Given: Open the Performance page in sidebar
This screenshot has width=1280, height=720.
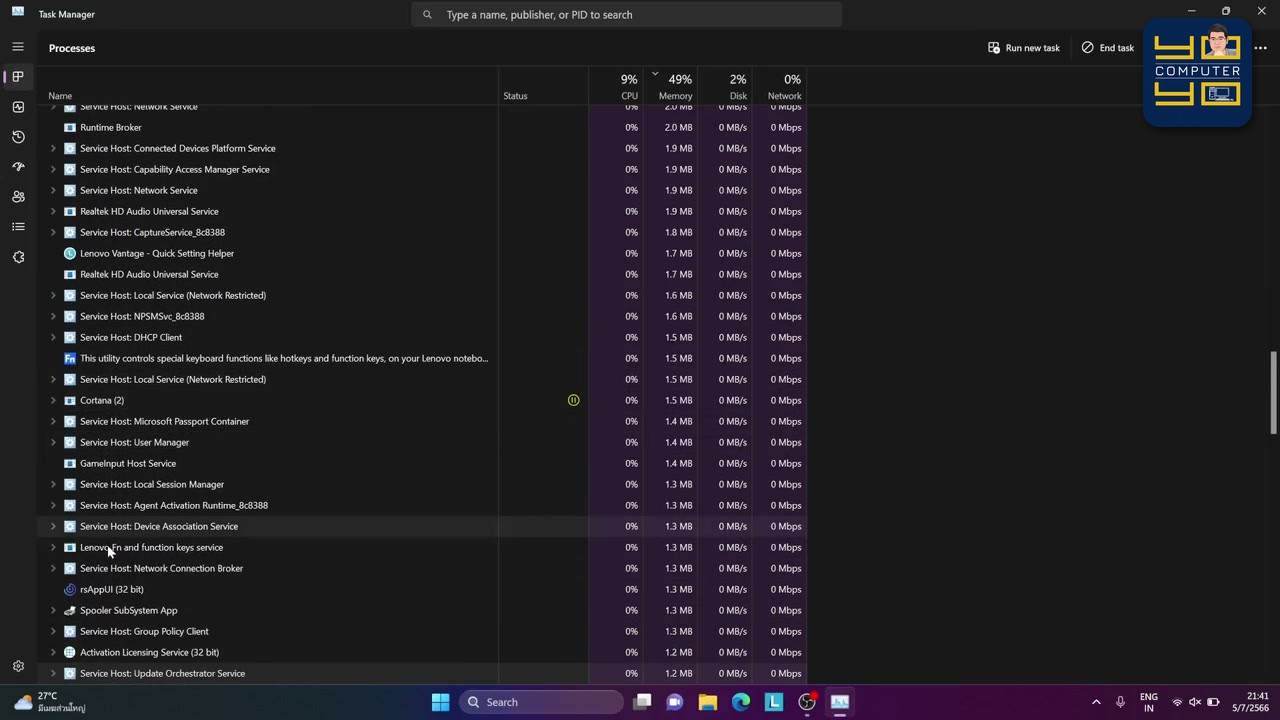Looking at the screenshot, I should (18, 107).
